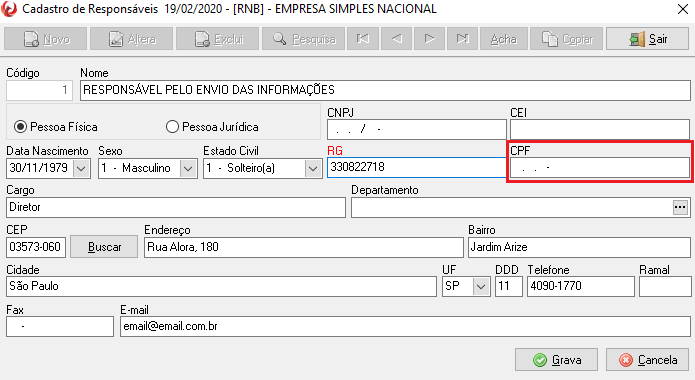Select the Pessoa Jurídica radio option
The height and width of the screenshot is (380, 695).
point(212,127)
